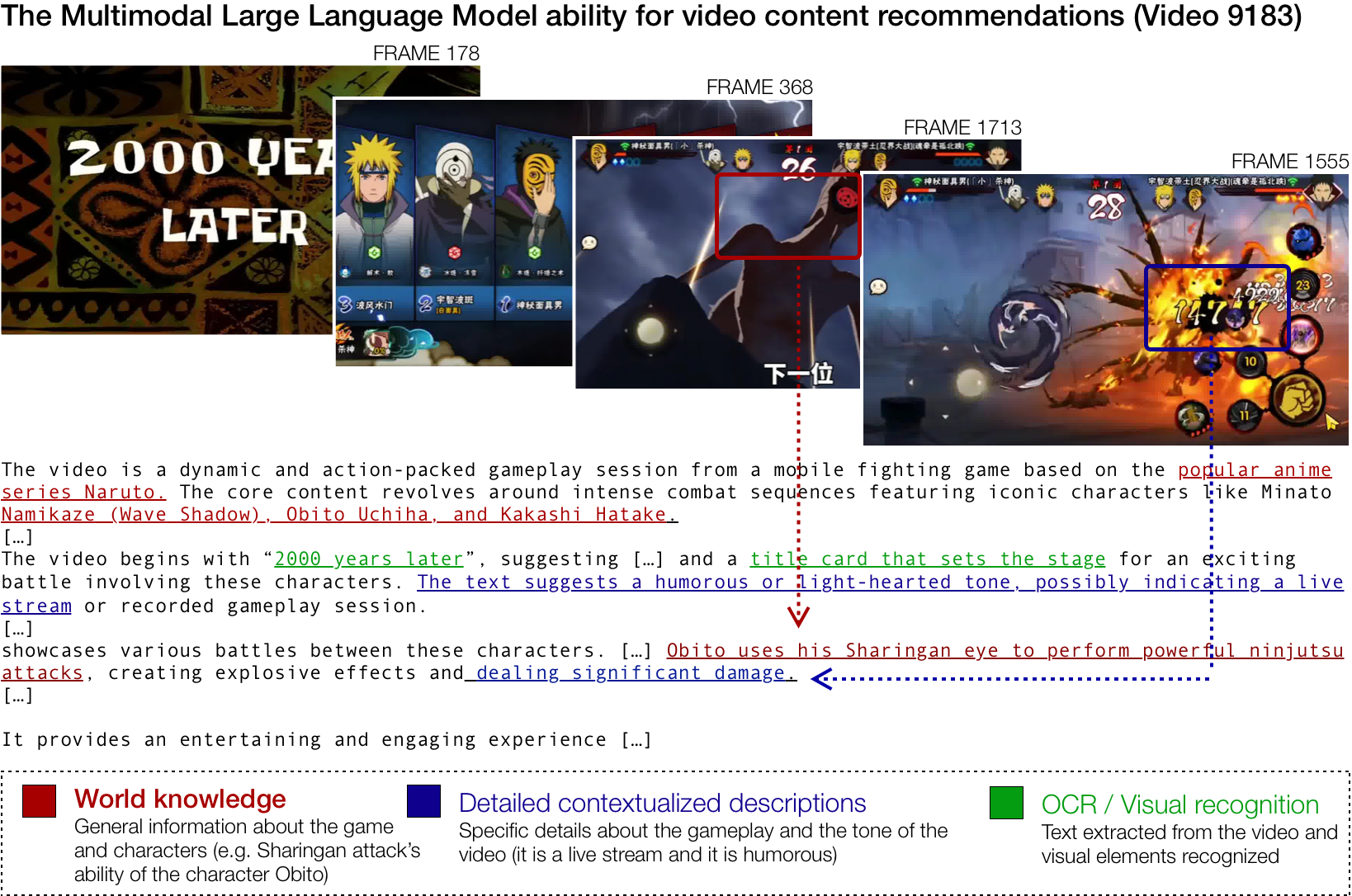Image resolution: width=1352 pixels, height=896 pixels.
Task: Click the large fist attack button in frame 1555
Action: [x=1298, y=398]
